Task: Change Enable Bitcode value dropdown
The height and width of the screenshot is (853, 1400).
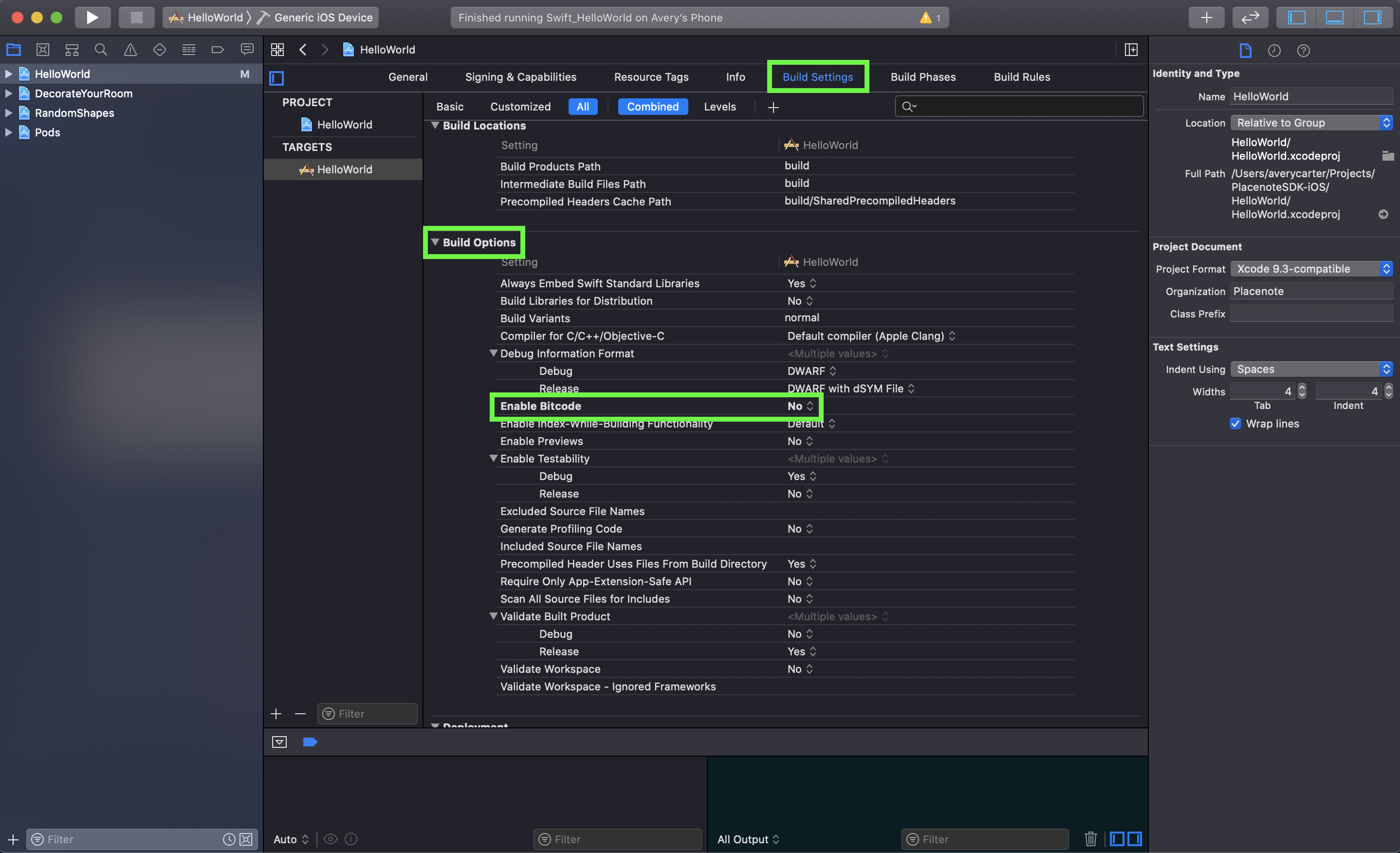Action: pos(801,406)
